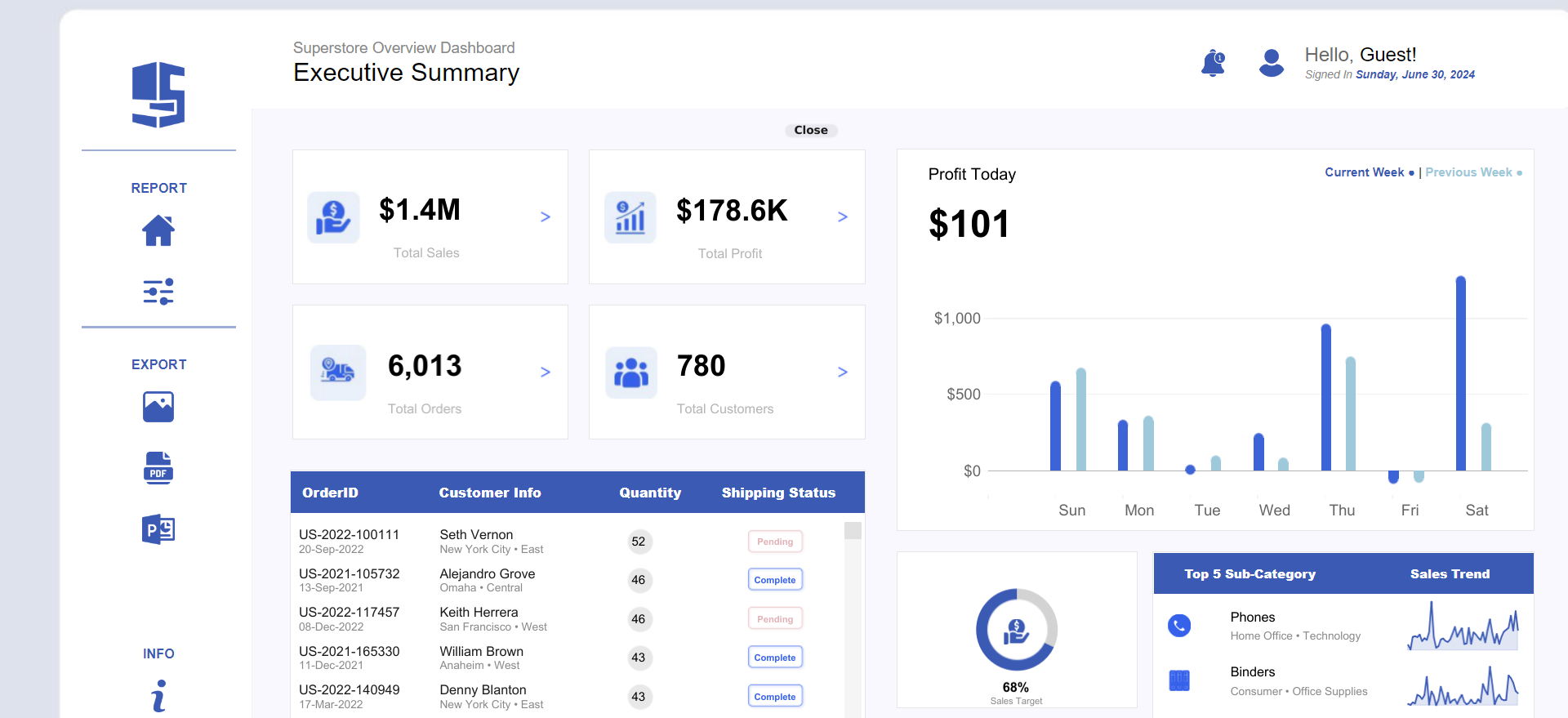
Task: Click the Phones sales trend sparkline
Action: (x=1463, y=626)
